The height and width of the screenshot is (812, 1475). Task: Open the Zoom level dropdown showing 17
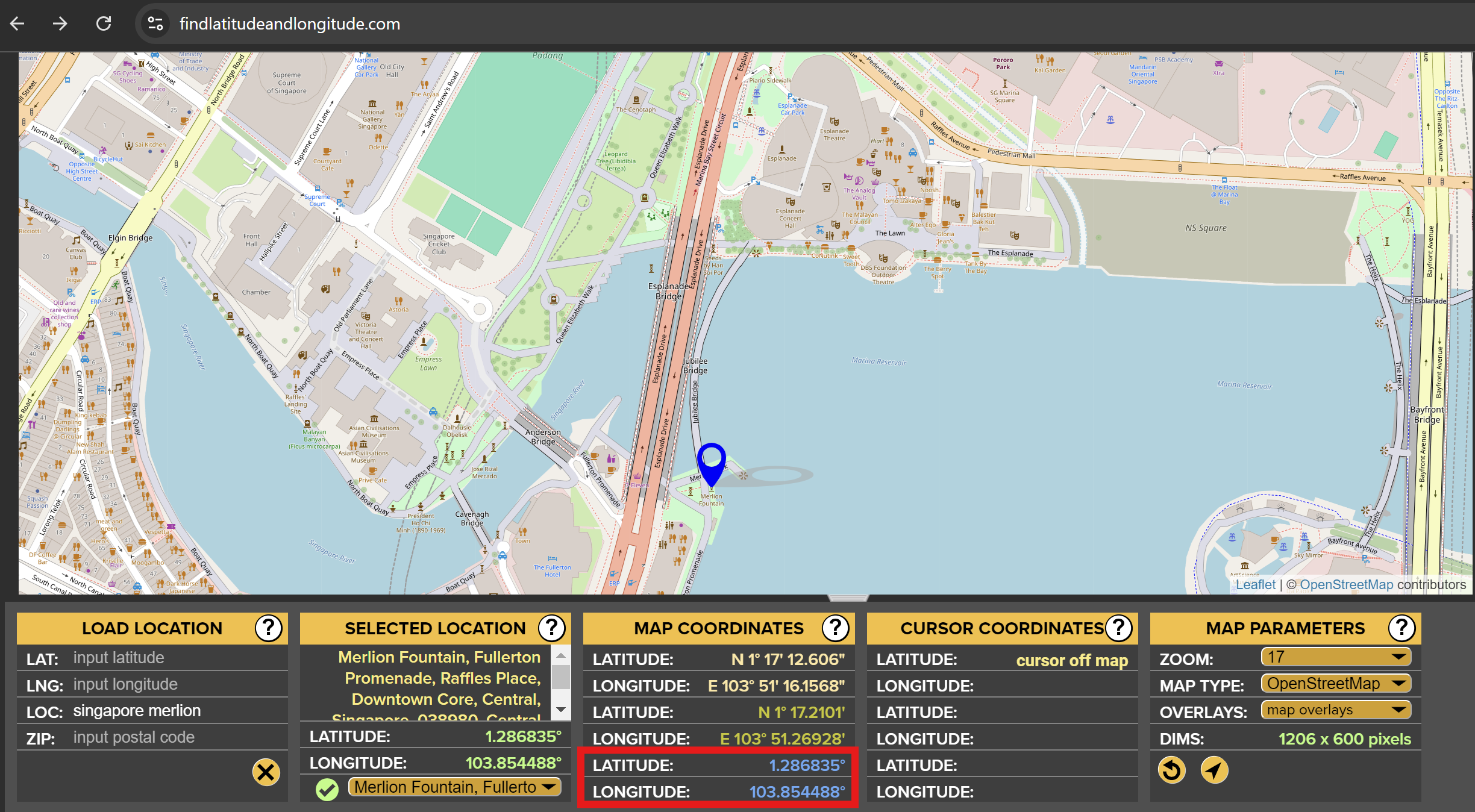(x=1336, y=657)
